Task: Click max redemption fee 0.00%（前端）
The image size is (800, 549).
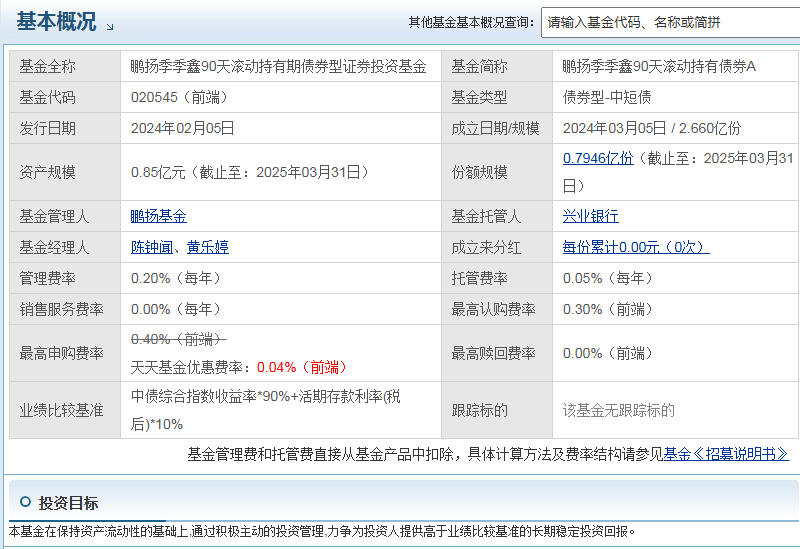Action: (608, 353)
